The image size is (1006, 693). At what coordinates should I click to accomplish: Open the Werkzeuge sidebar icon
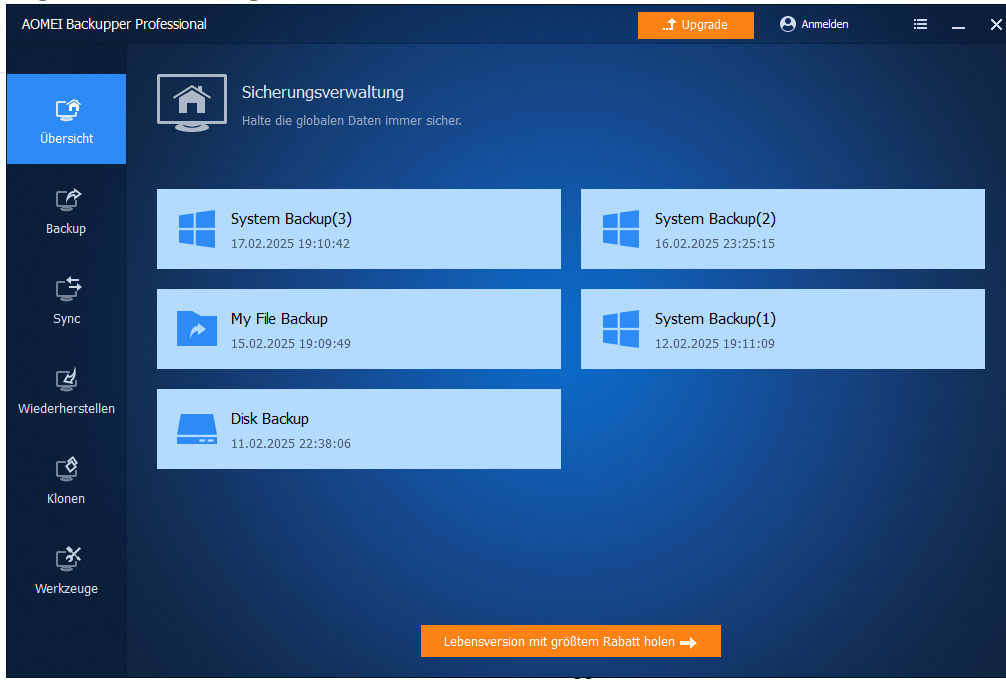(67, 559)
